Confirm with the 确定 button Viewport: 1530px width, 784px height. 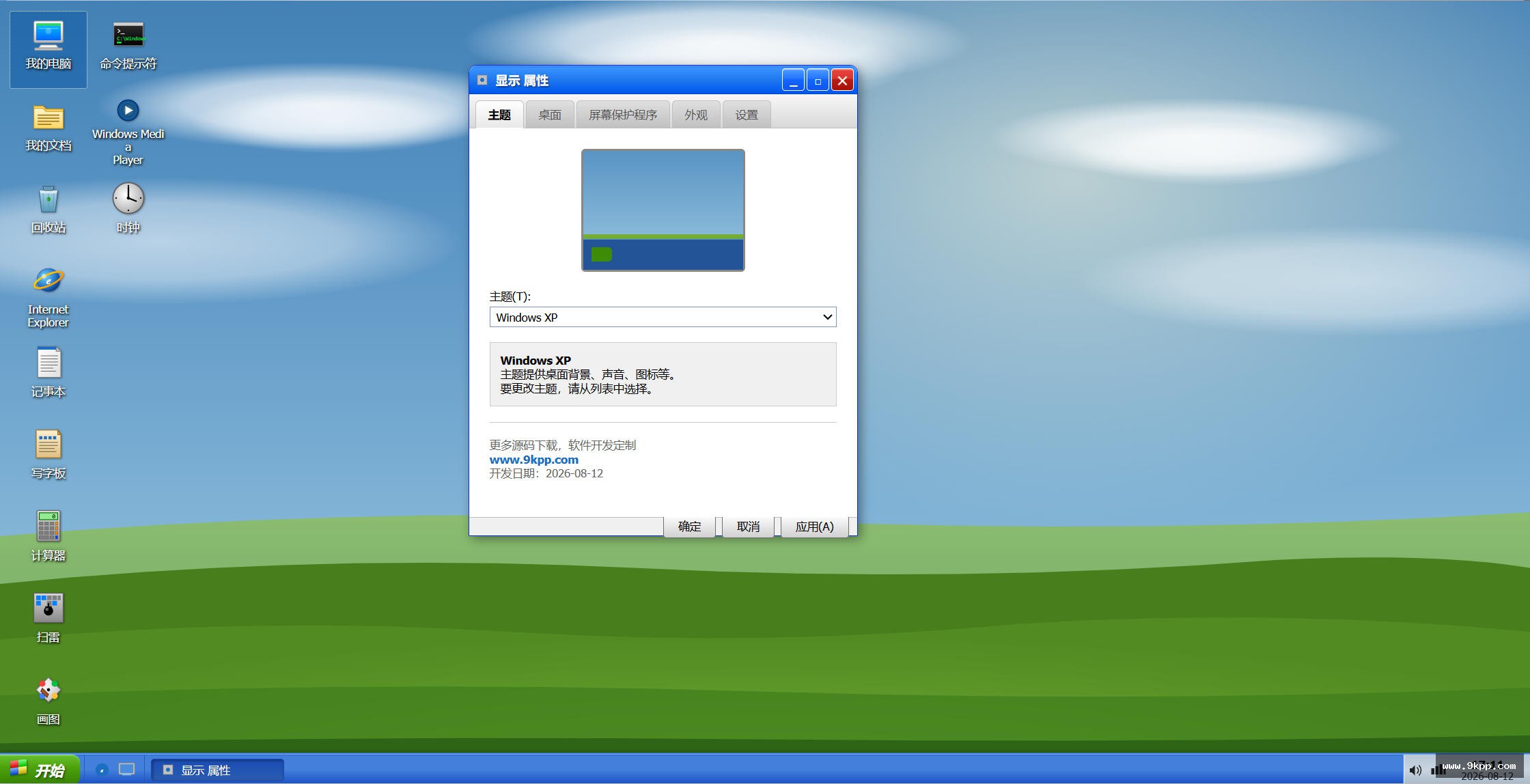pos(689,527)
